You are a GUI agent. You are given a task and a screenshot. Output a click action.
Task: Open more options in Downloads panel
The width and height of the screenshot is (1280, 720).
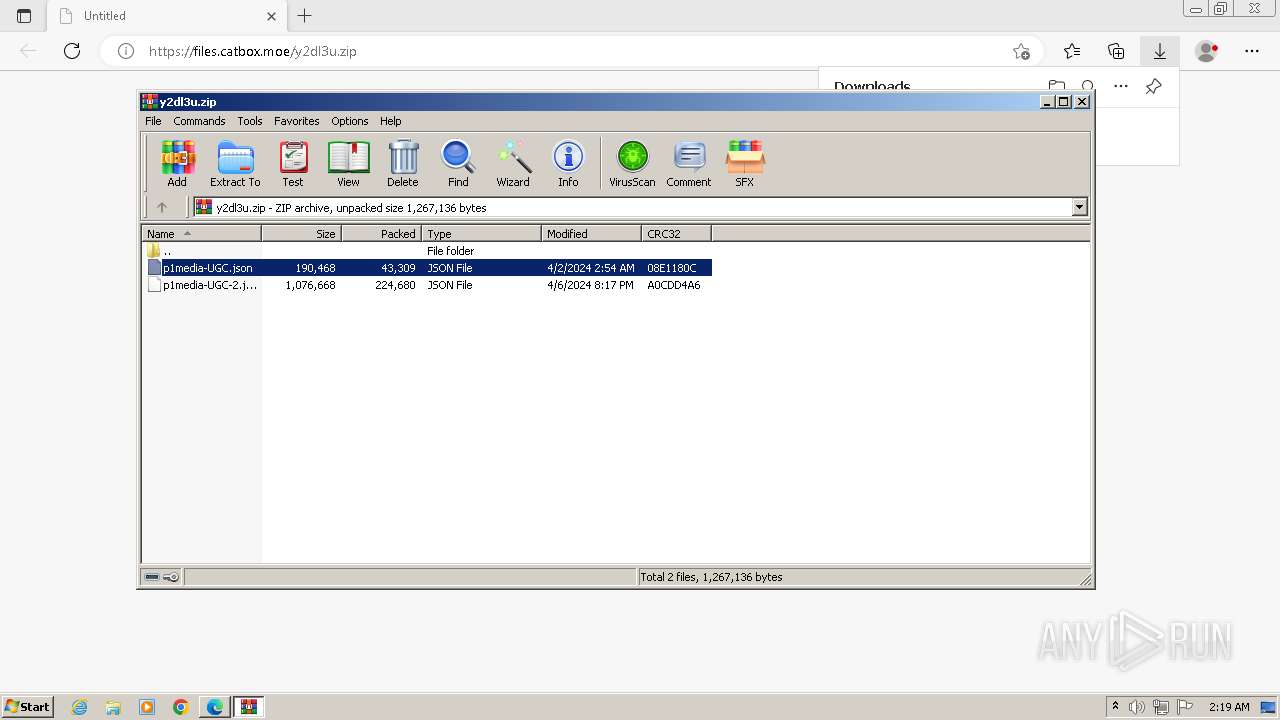(x=1121, y=86)
